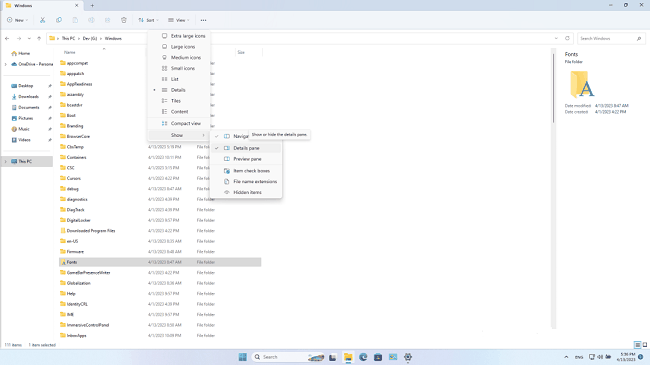650x365 pixels.
Task: Select Extra large icons view
Action: coord(179,36)
